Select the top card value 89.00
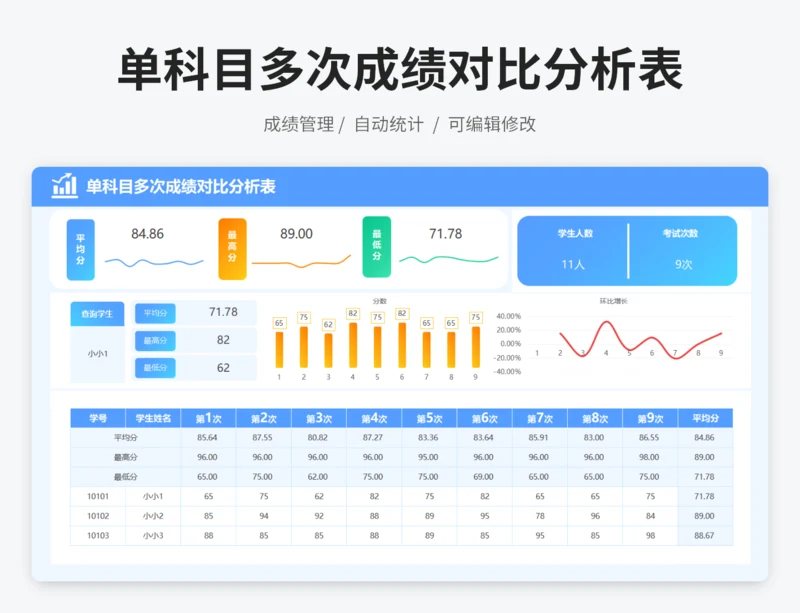800x613 pixels. pos(296,234)
